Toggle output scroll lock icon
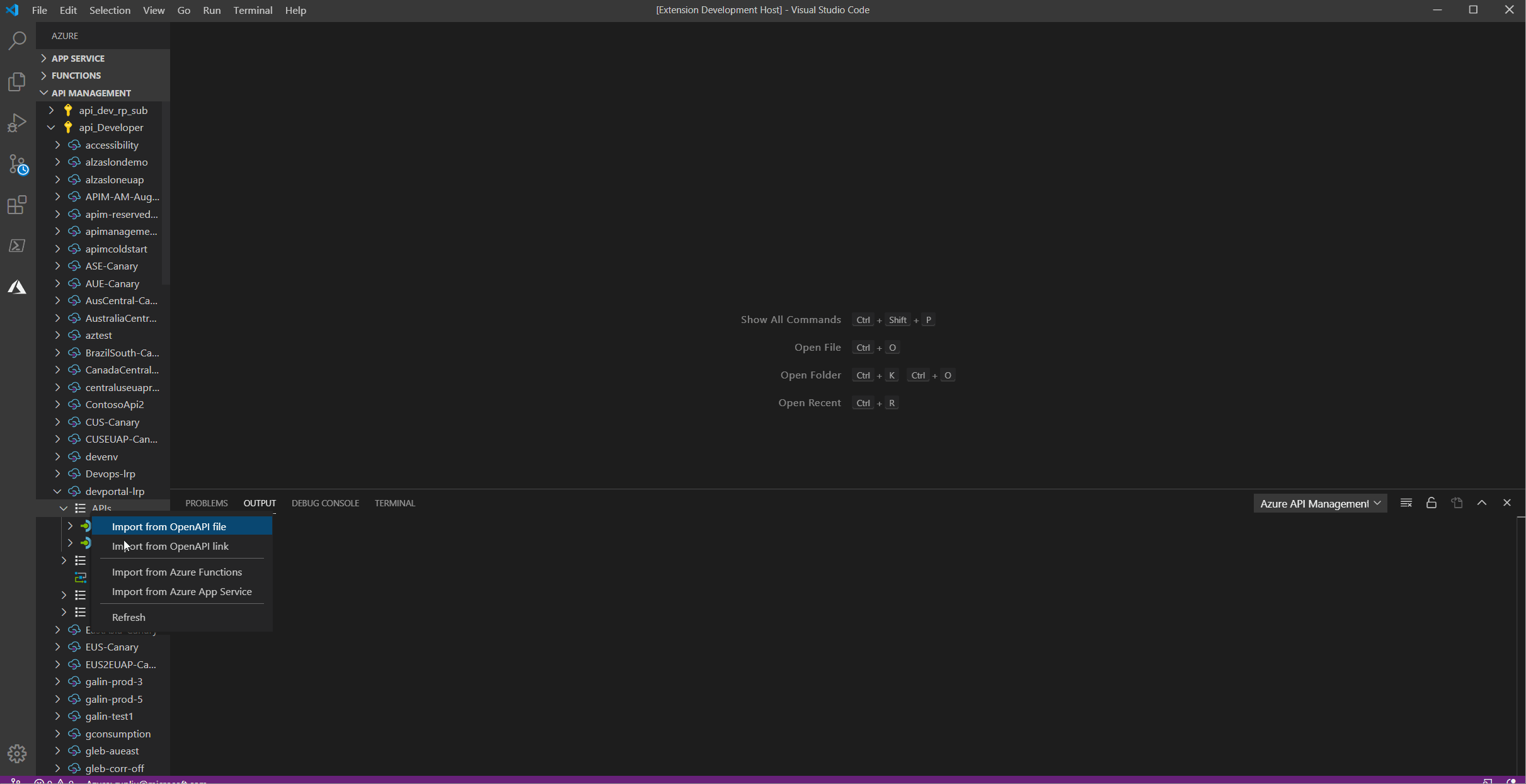The height and width of the screenshot is (784, 1526). pyautogui.click(x=1431, y=503)
